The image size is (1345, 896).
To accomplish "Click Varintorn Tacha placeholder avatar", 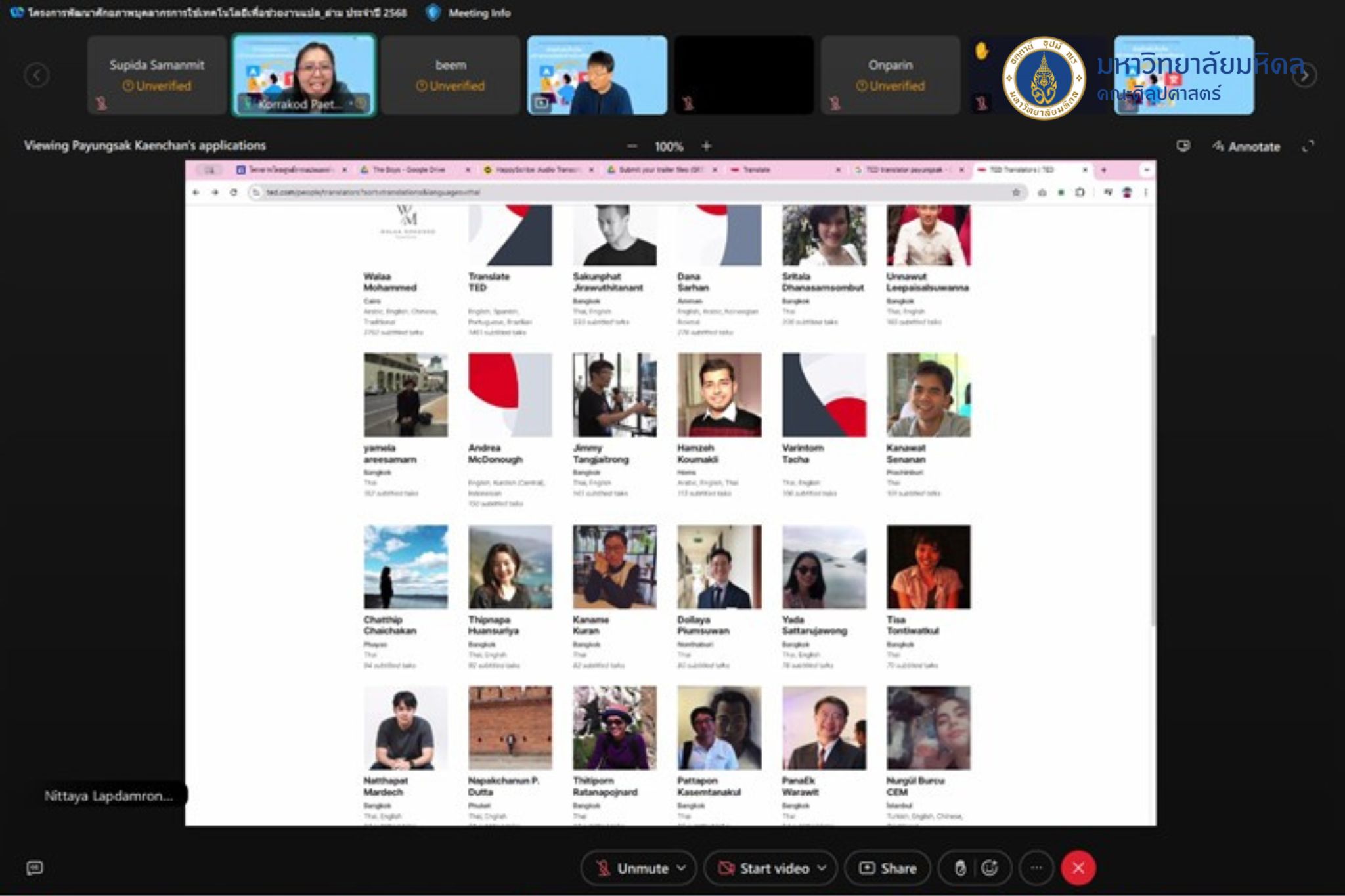I will (x=824, y=395).
